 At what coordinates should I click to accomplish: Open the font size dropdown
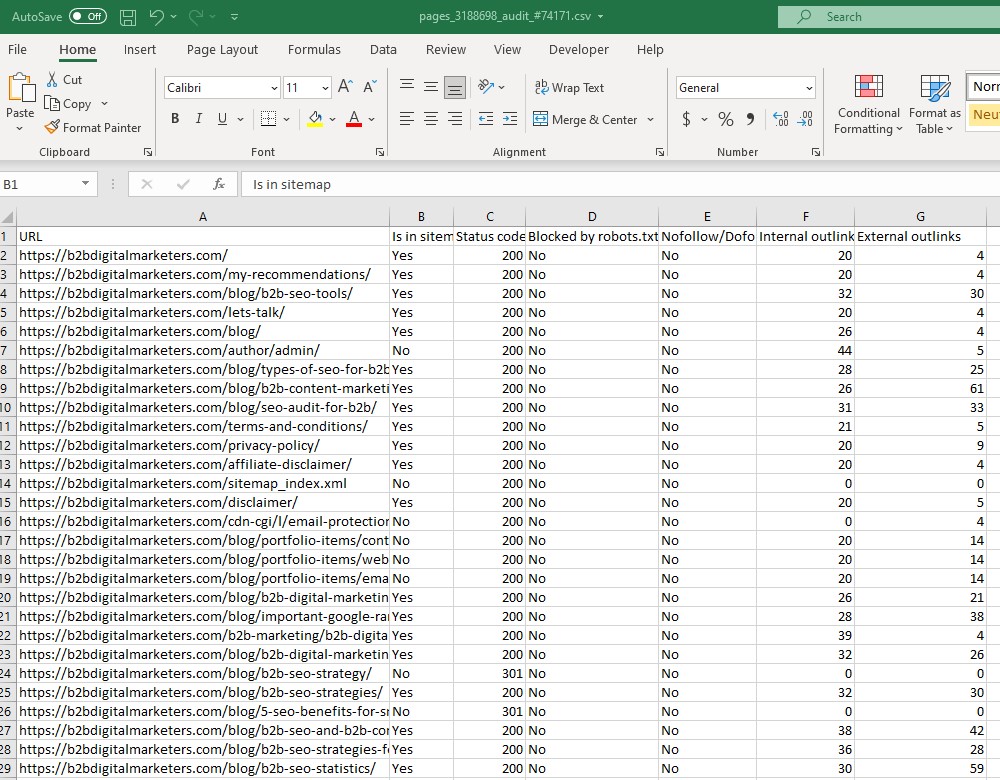tap(325, 88)
